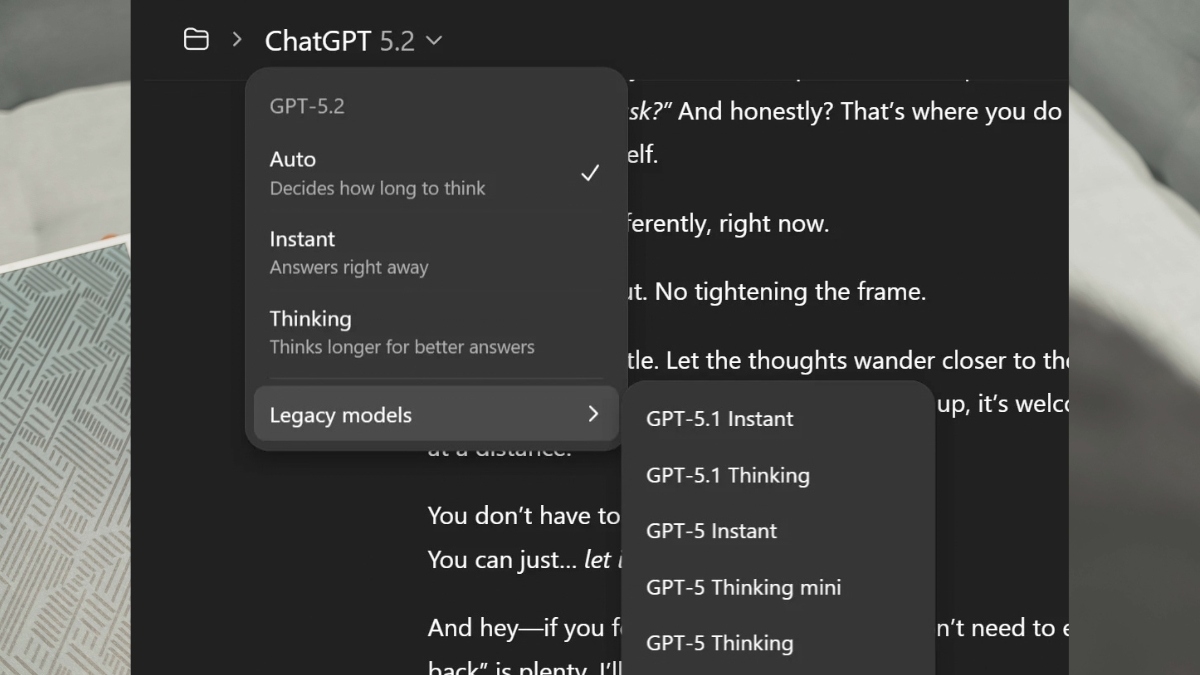
Task: Select the Auto thinking mode
Action: (293, 159)
